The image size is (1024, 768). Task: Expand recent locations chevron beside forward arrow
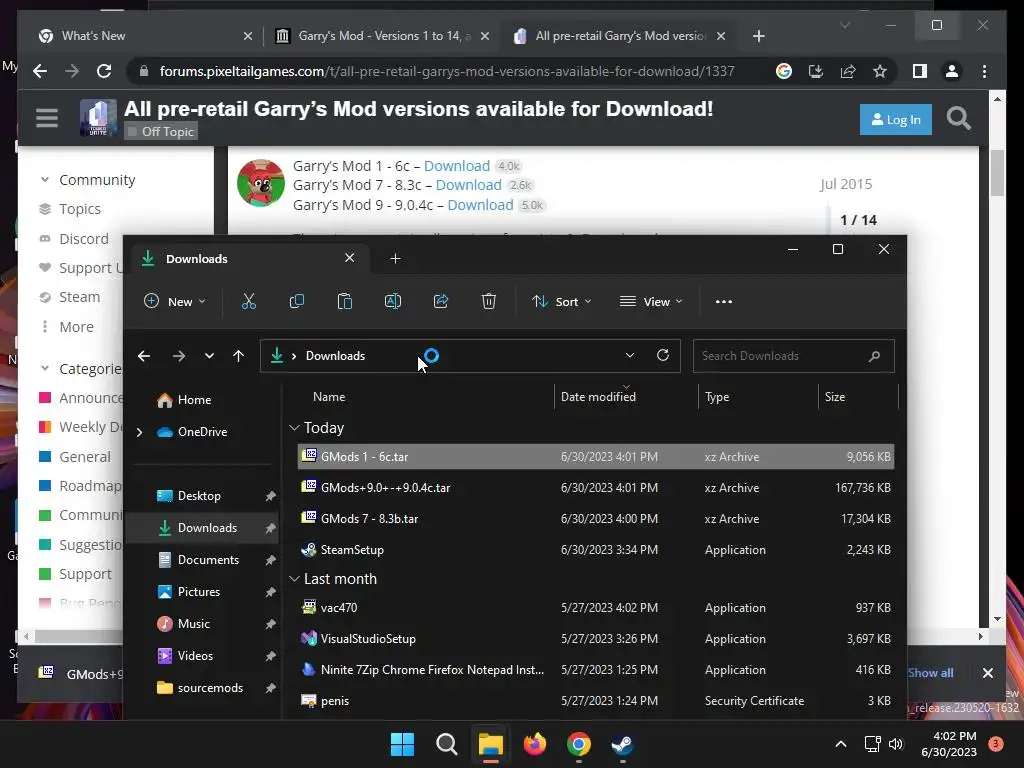pos(209,356)
